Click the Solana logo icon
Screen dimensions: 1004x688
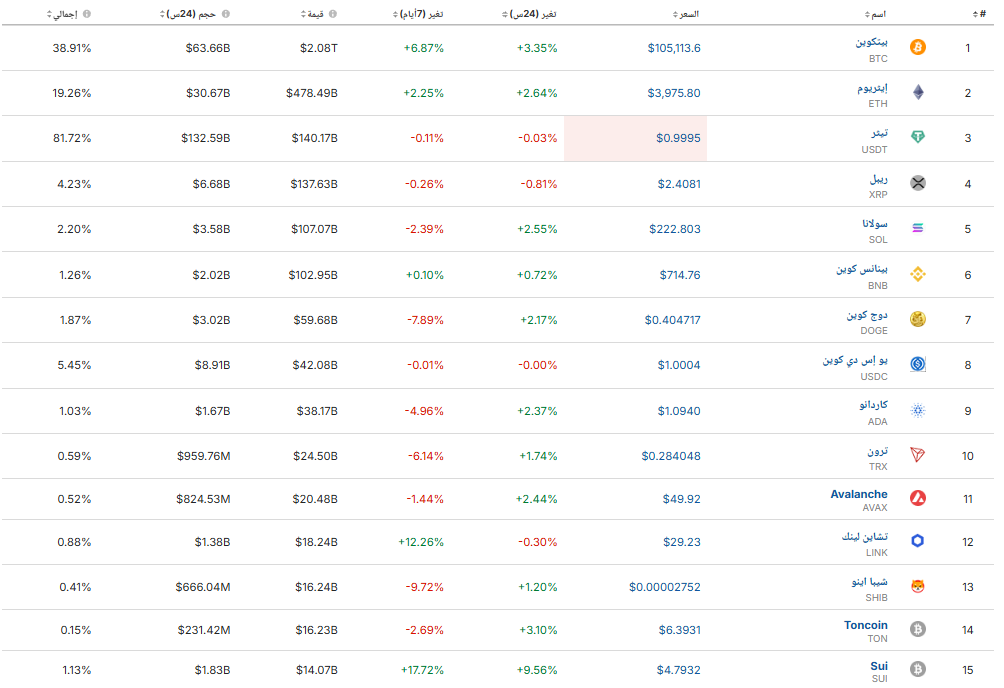pyautogui.click(x=917, y=229)
